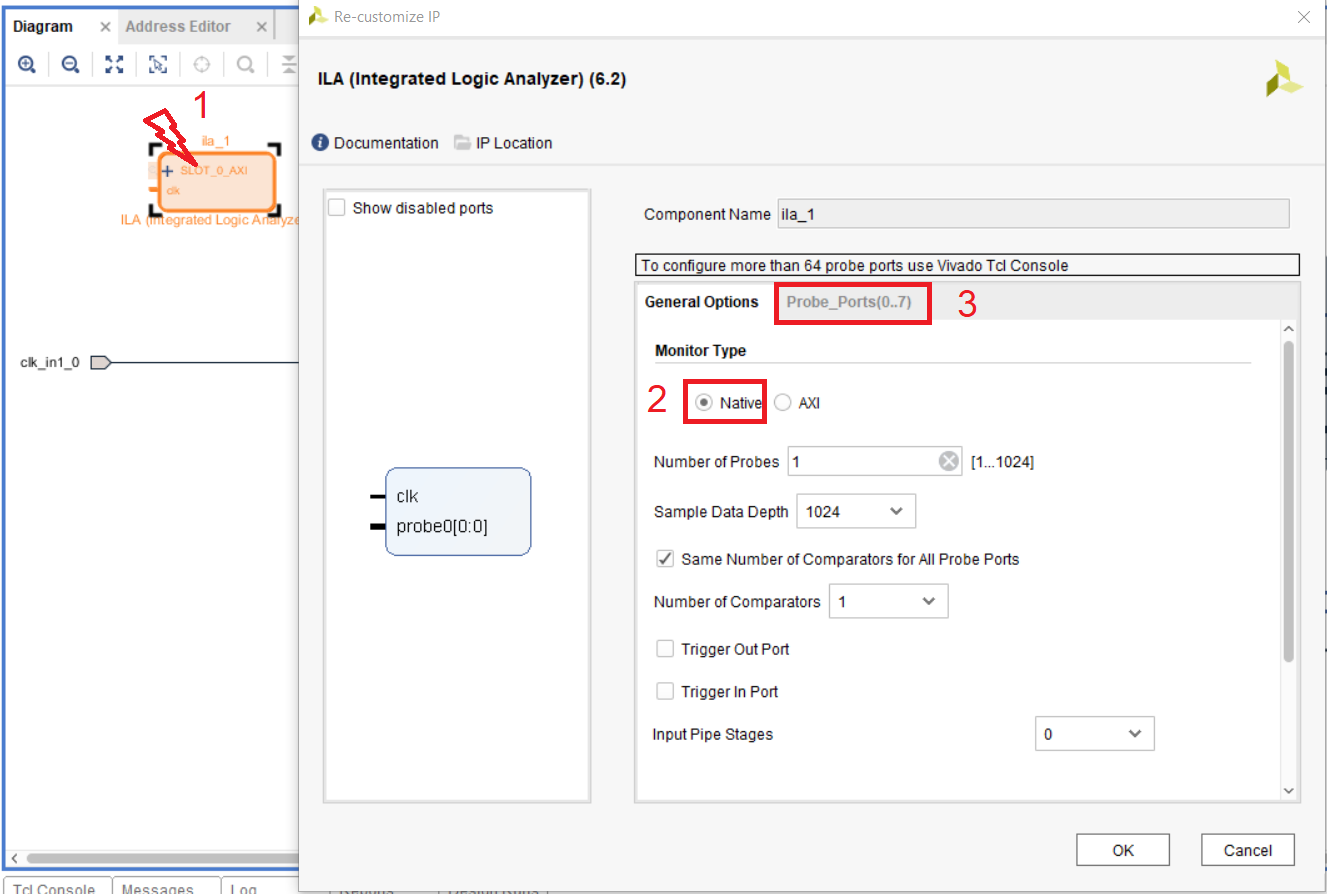This screenshot has height=894, width=1327.
Task: Click the Component Name field ila_1
Action: click(1033, 214)
